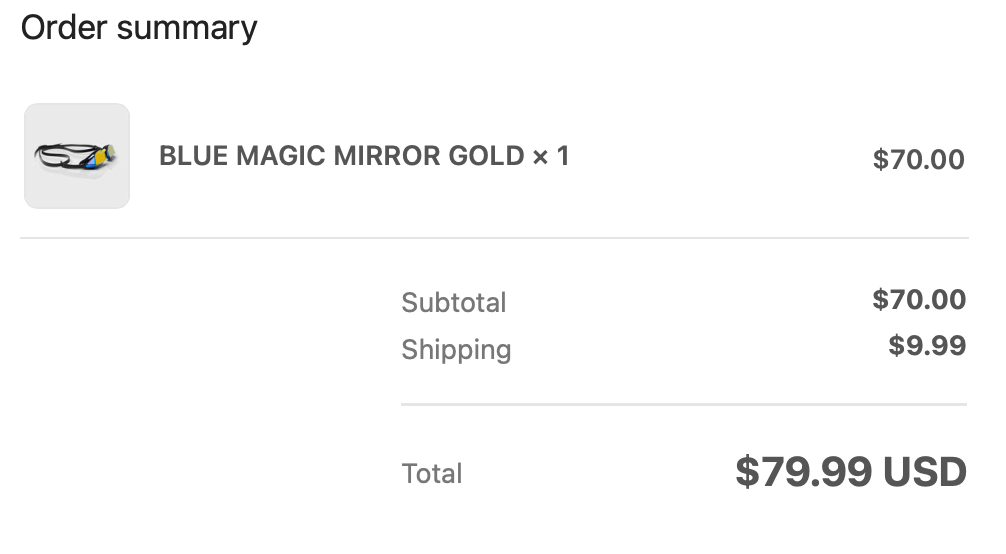
Task: Click the $79.99 total amount
Action: point(803,472)
